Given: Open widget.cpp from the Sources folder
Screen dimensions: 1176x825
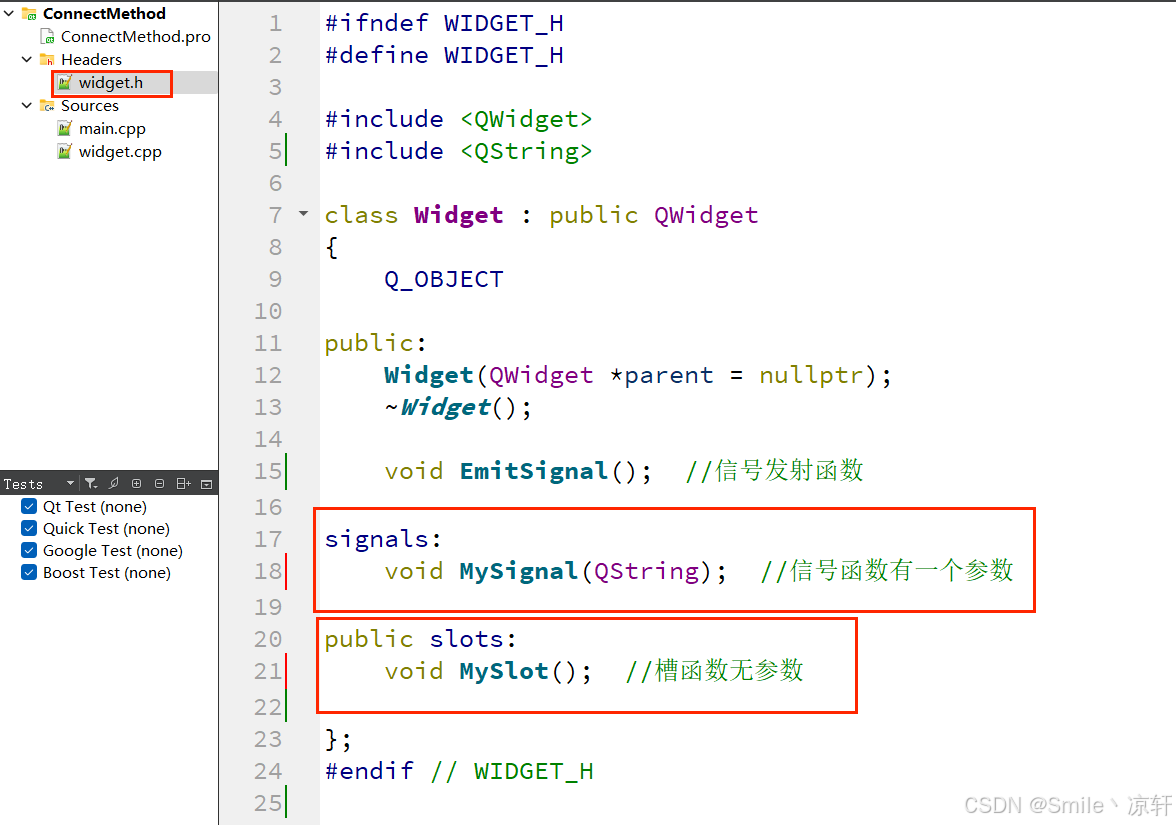Looking at the screenshot, I should tap(120, 152).
